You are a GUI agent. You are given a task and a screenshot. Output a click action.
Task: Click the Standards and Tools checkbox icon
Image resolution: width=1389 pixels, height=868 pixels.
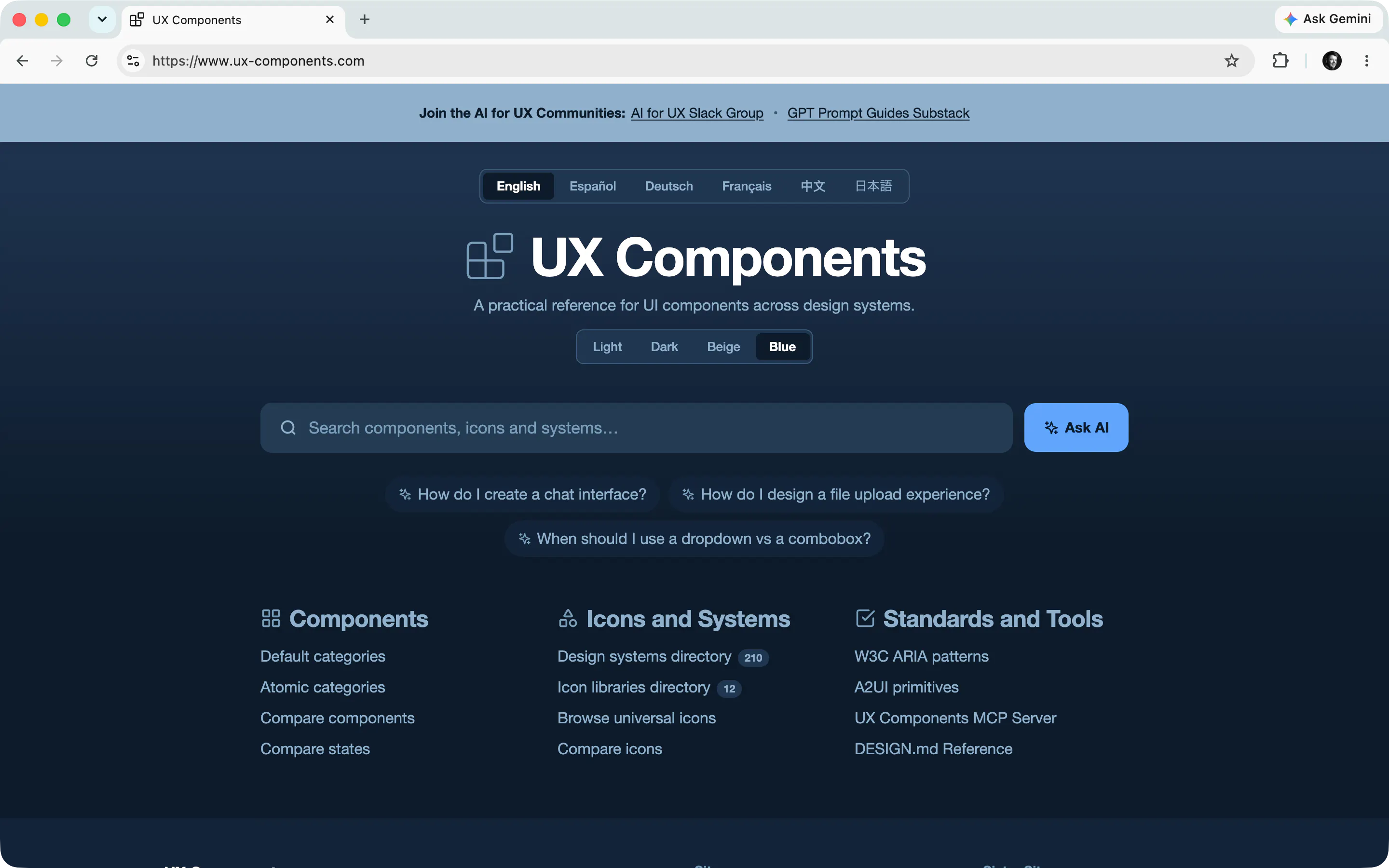click(865, 618)
